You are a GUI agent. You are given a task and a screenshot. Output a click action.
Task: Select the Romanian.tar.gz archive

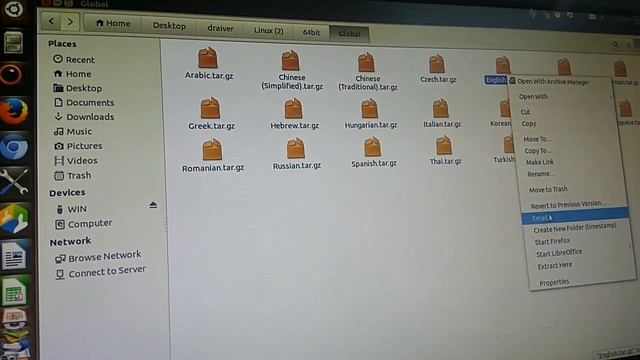pos(213,156)
